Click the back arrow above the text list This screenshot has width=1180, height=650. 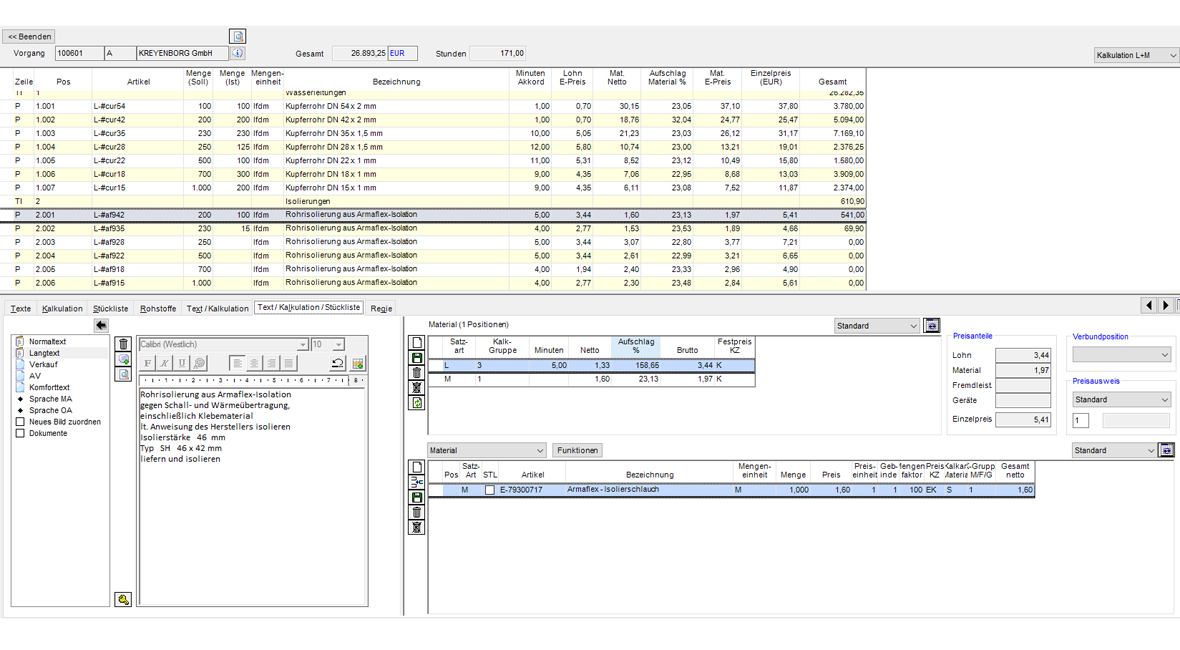[101, 325]
